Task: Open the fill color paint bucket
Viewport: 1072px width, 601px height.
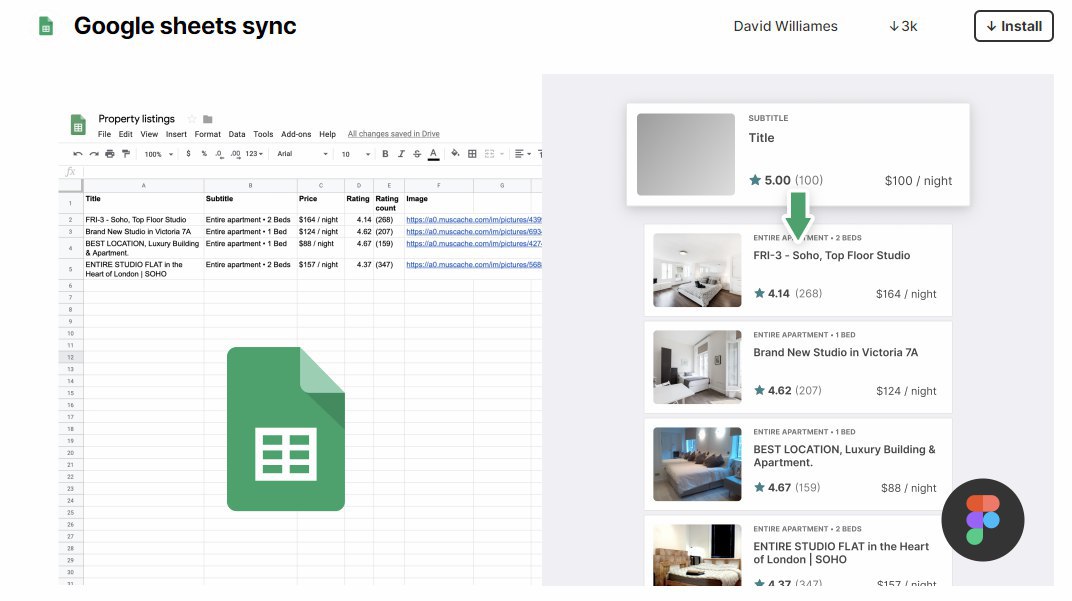Action: 455,154
